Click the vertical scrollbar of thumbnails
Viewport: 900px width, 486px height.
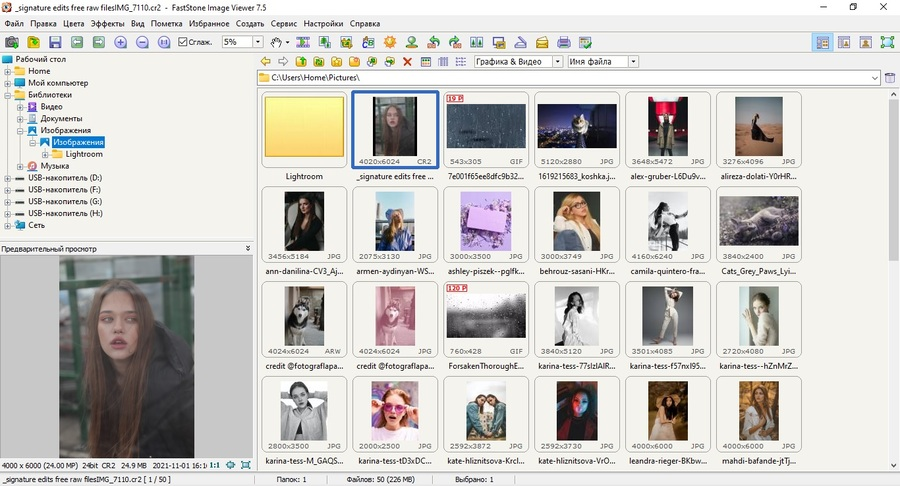(x=894, y=180)
